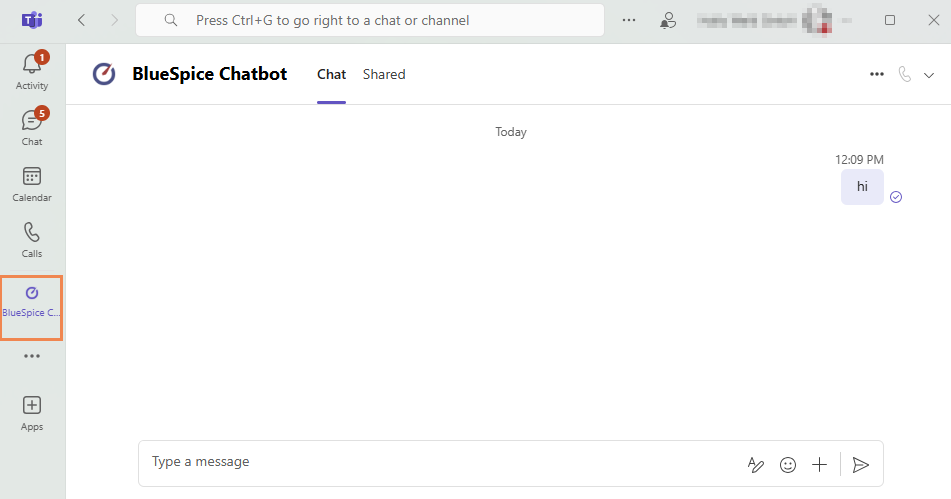The image size is (951, 499).
Task: Show more apps with sidebar ellipsis
Action: click(x=32, y=356)
